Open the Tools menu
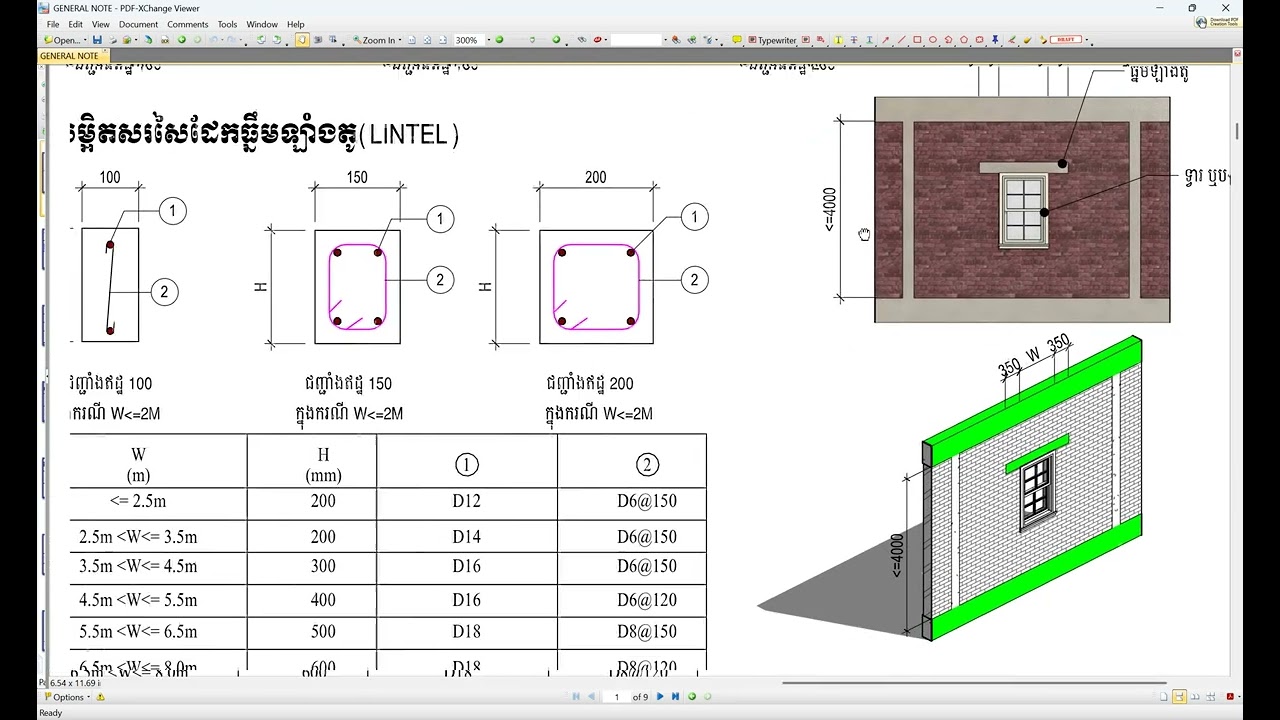Viewport: 1280px width, 720px height. coord(228,24)
